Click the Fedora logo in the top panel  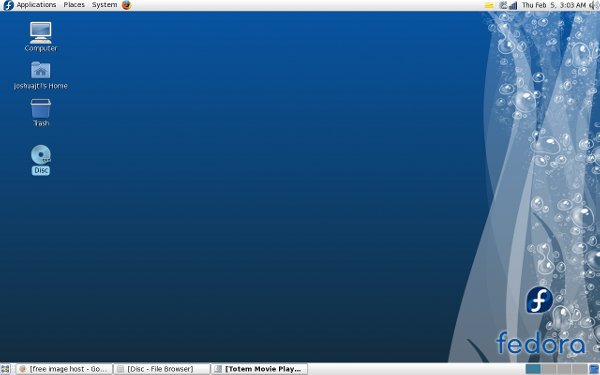point(8,5)
